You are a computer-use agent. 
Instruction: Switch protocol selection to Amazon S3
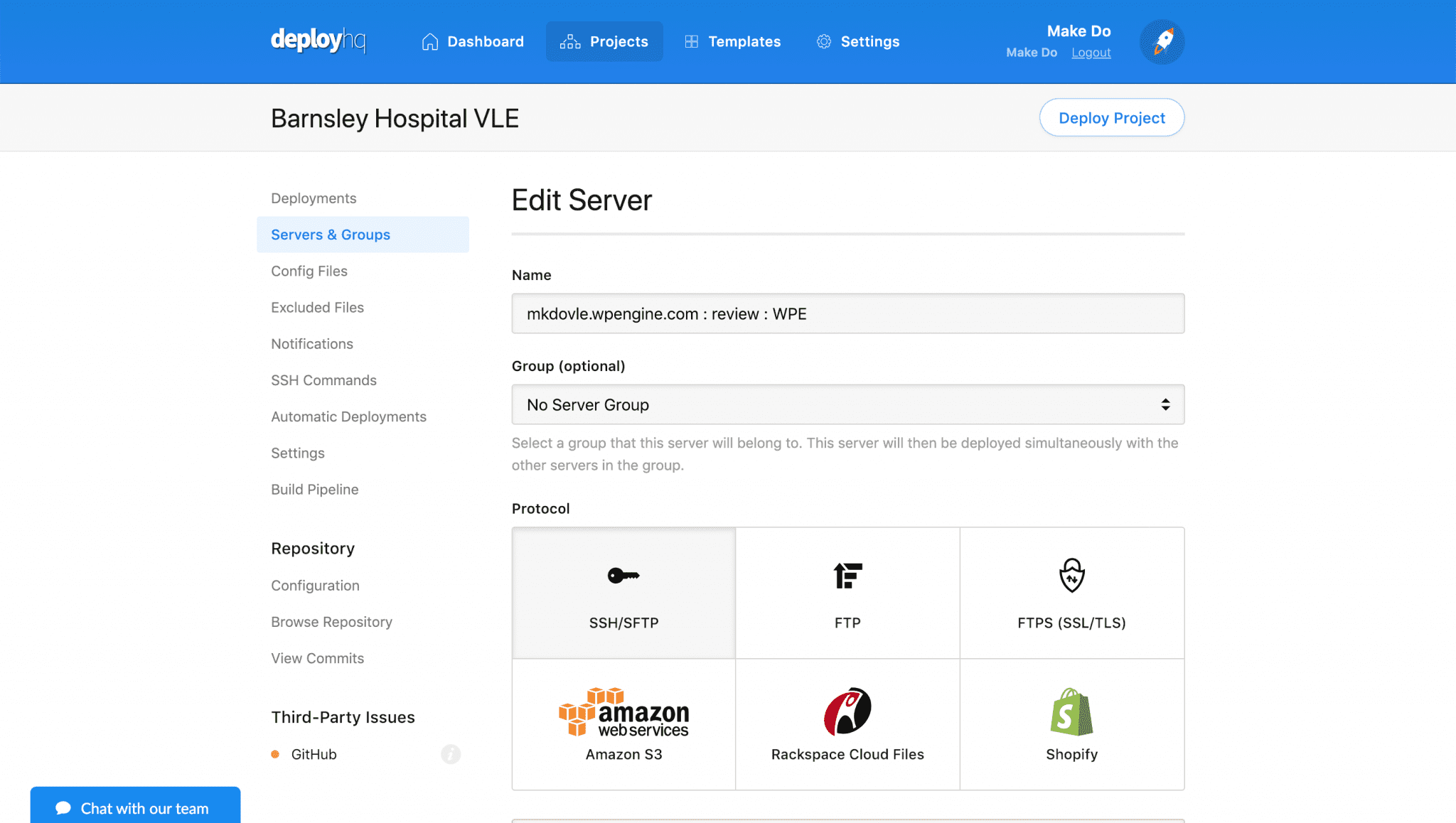click(623, 724)
